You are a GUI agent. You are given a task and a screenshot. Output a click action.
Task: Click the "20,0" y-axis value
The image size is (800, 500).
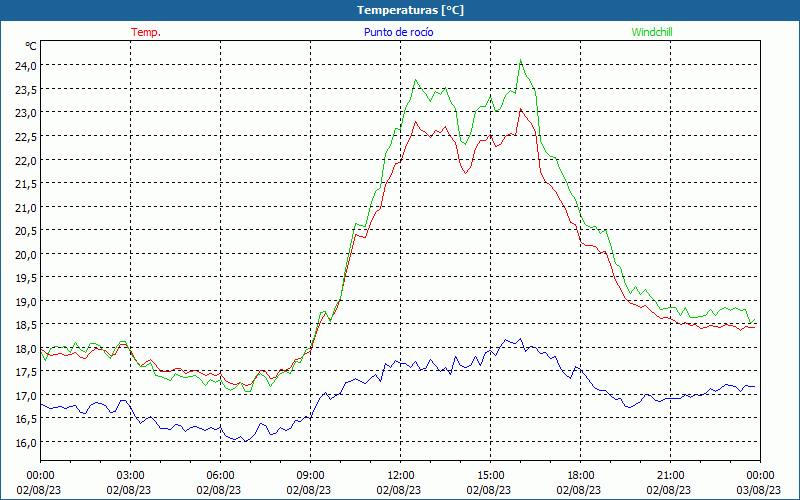coord(26,255)
